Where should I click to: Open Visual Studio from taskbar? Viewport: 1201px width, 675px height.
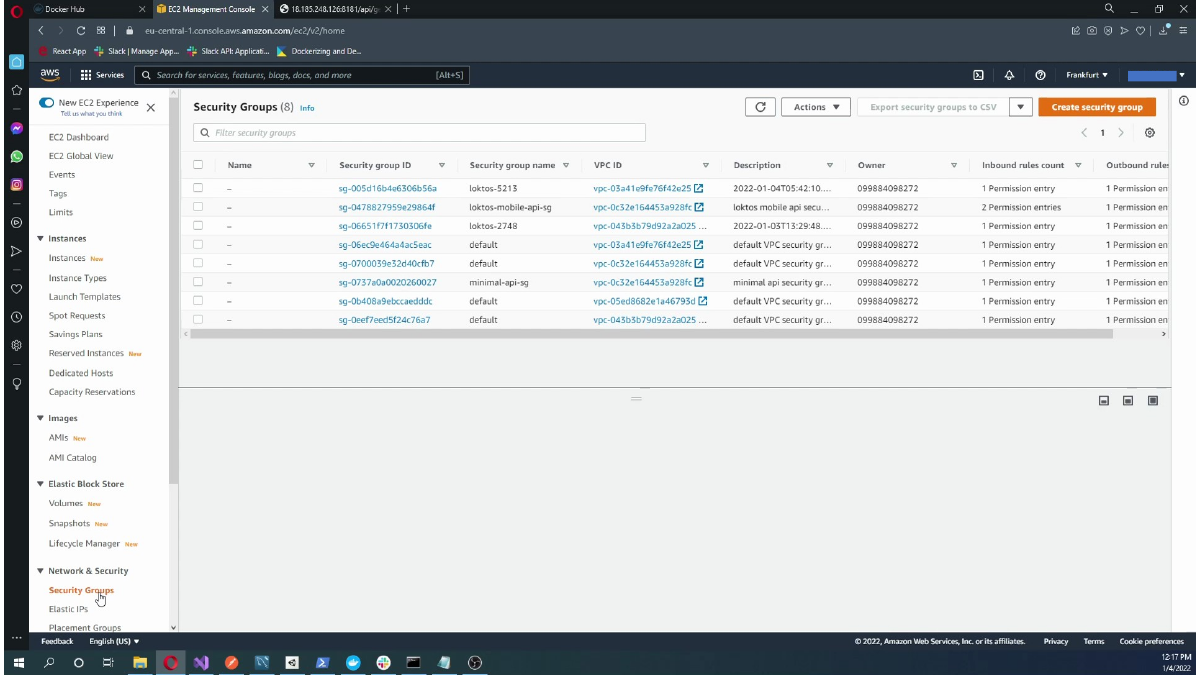pyautogui.click(x=201, y=662)
